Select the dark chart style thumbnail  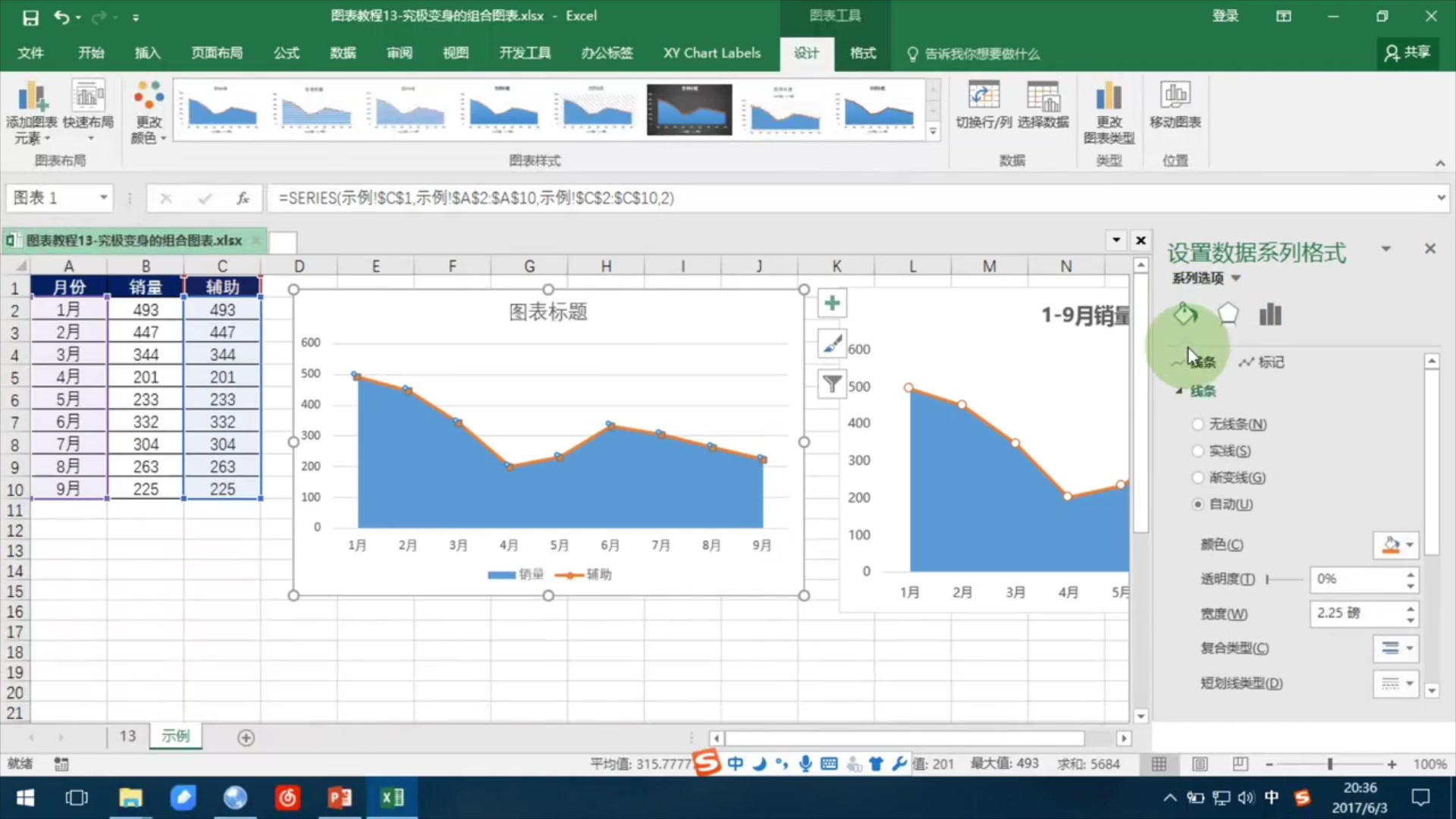[x=689, y=111]
